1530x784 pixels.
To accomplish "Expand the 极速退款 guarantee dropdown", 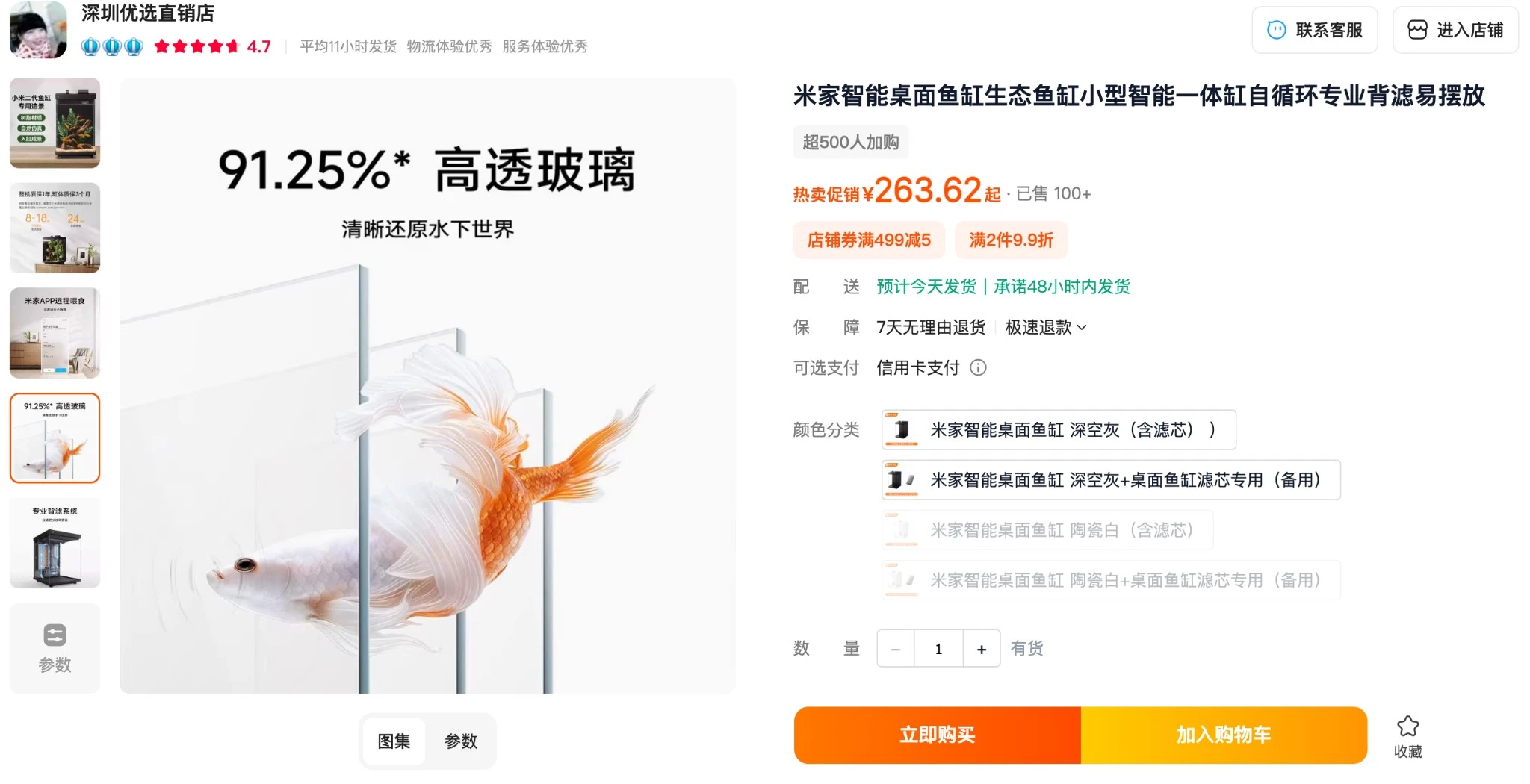I will click(x=1046, y=327).
